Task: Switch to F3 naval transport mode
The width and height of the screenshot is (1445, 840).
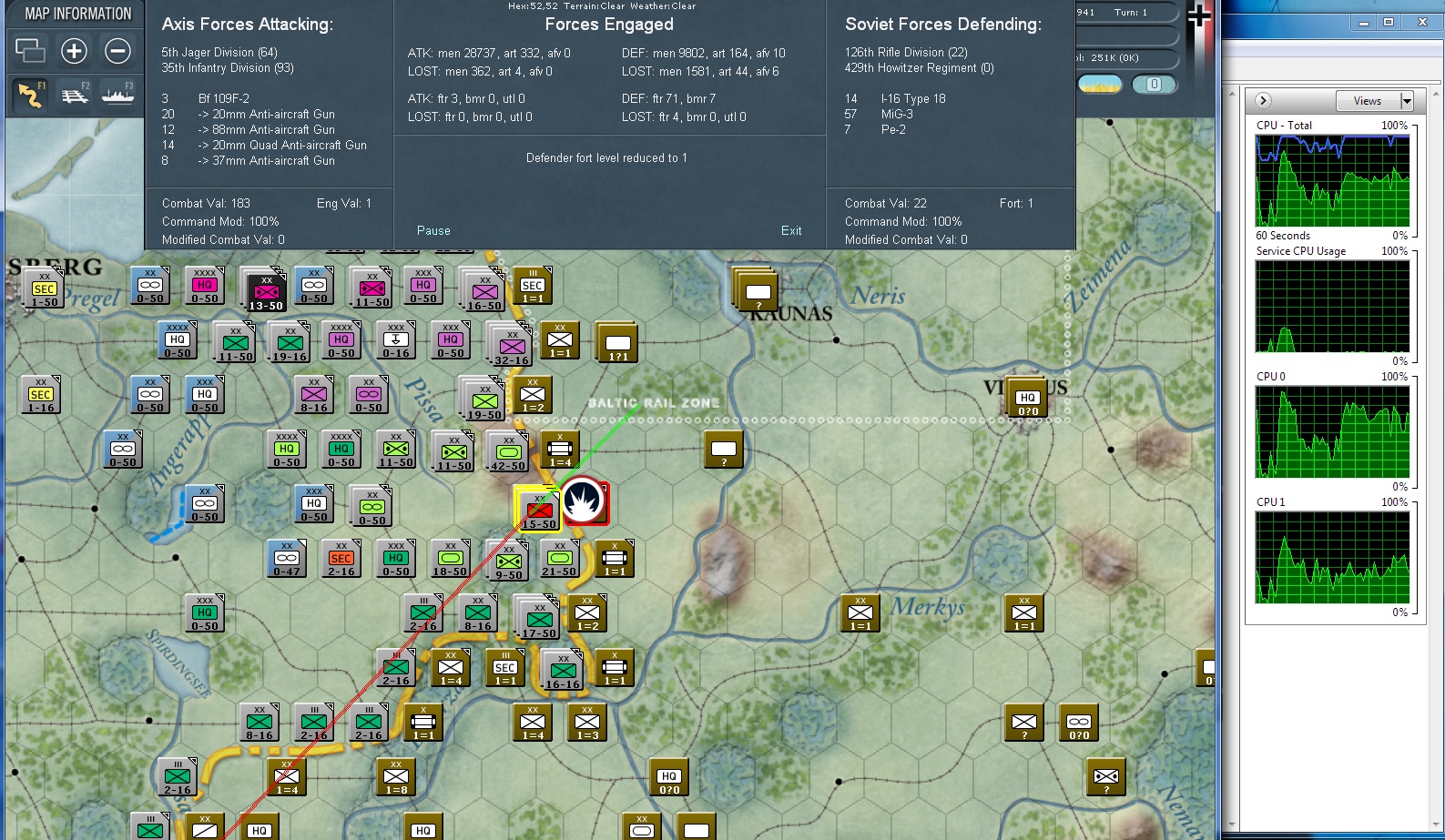Action: (117, 94)
